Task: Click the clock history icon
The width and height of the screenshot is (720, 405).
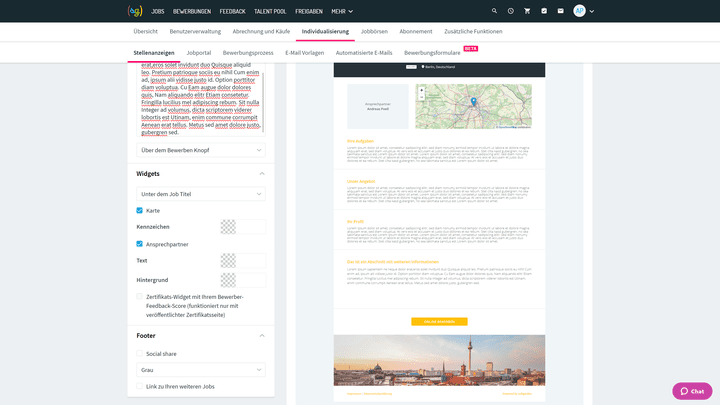Action: coord(511,11)
